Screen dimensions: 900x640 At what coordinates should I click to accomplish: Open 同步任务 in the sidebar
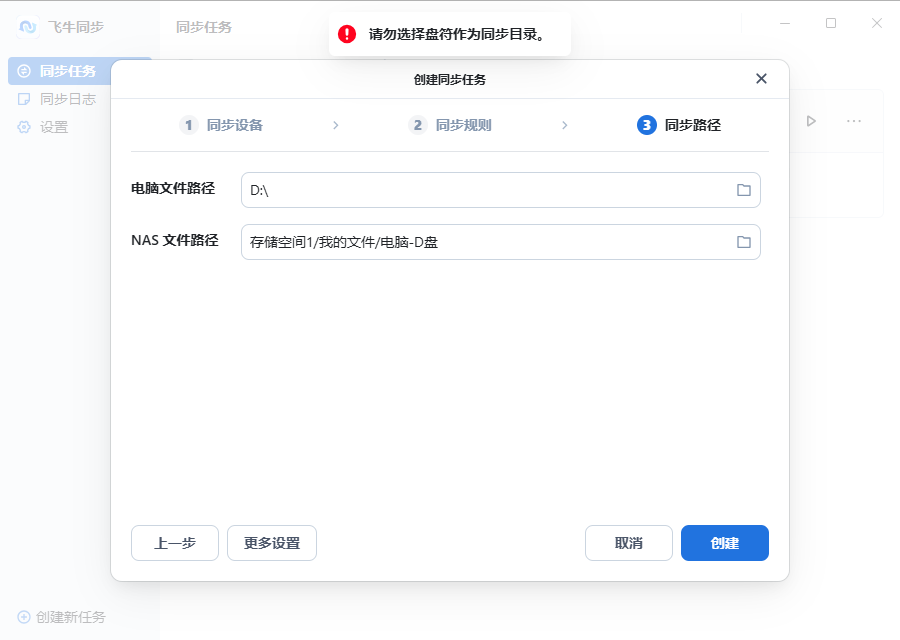coord(79,71)
